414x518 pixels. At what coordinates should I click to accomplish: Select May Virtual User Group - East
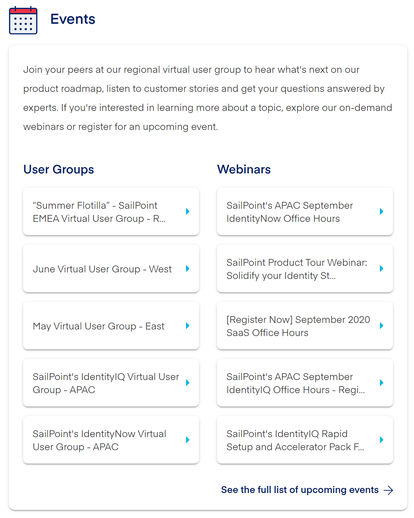(x=111, y=326)
